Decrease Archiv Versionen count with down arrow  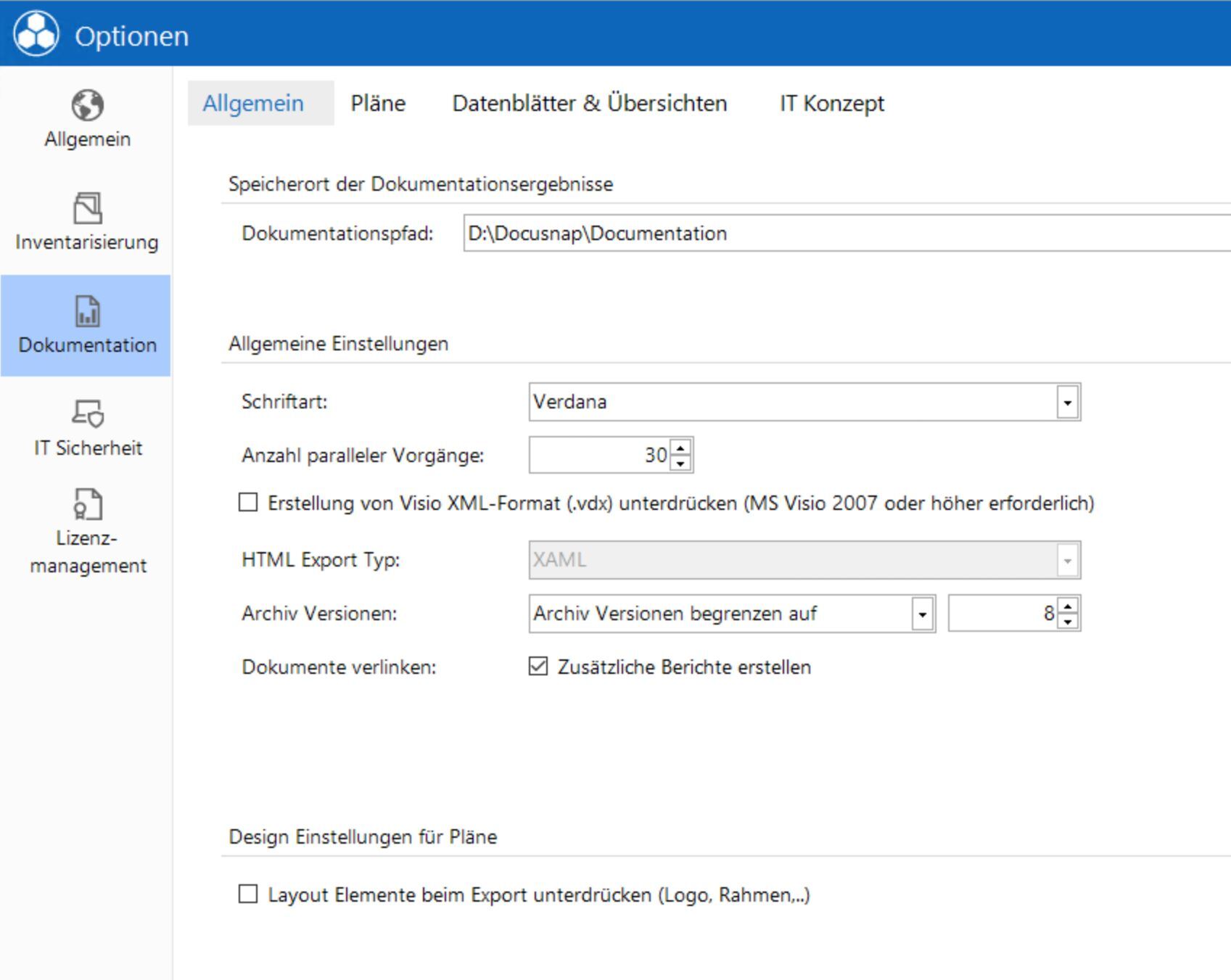click(x=1067, y=622)
